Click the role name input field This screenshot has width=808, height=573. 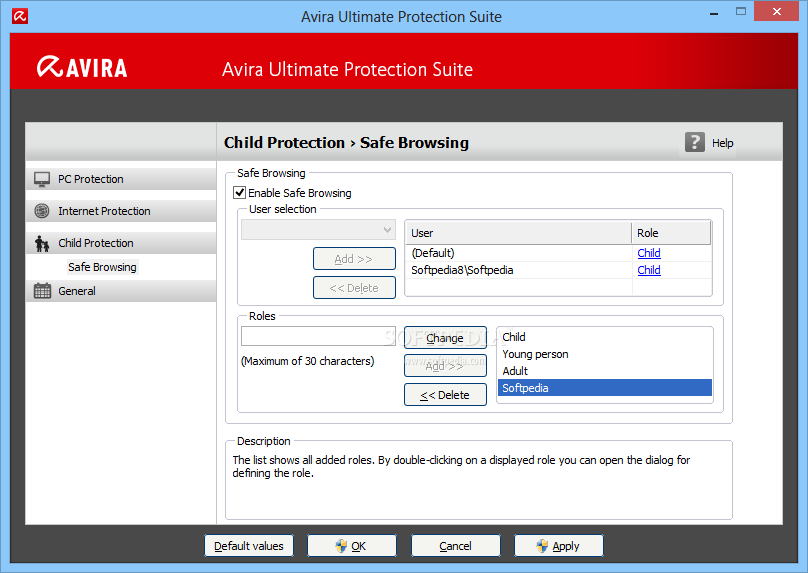point(318,336)
